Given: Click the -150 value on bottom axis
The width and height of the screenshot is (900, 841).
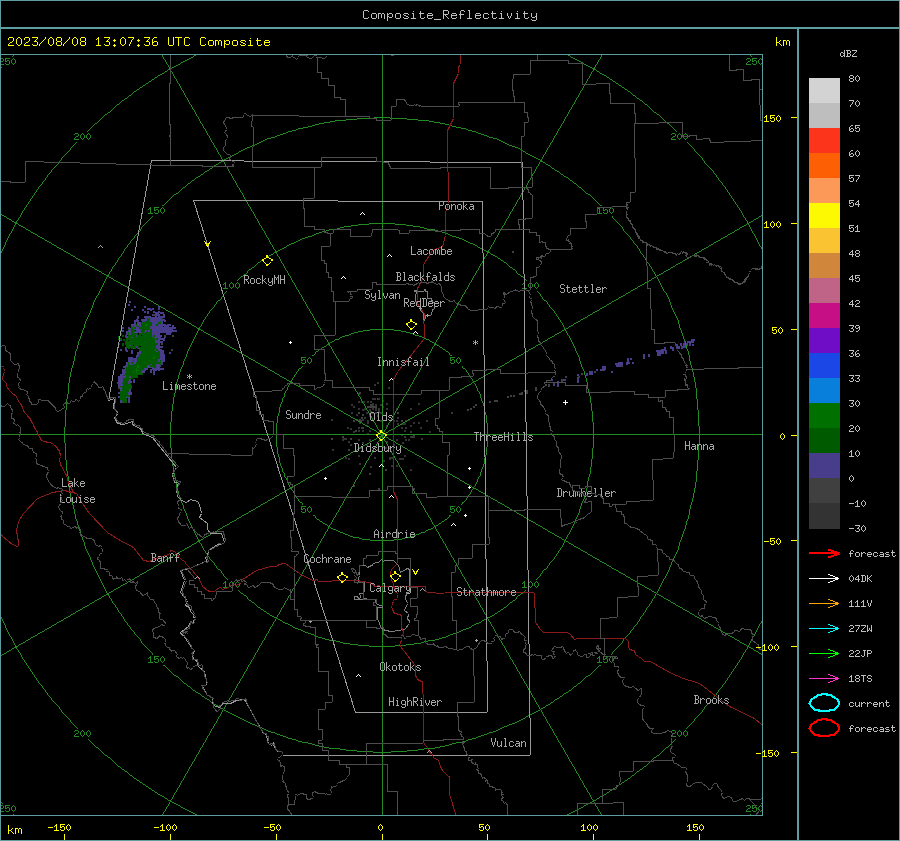Looking at the screenshot, I should click(x=59, y=827).
